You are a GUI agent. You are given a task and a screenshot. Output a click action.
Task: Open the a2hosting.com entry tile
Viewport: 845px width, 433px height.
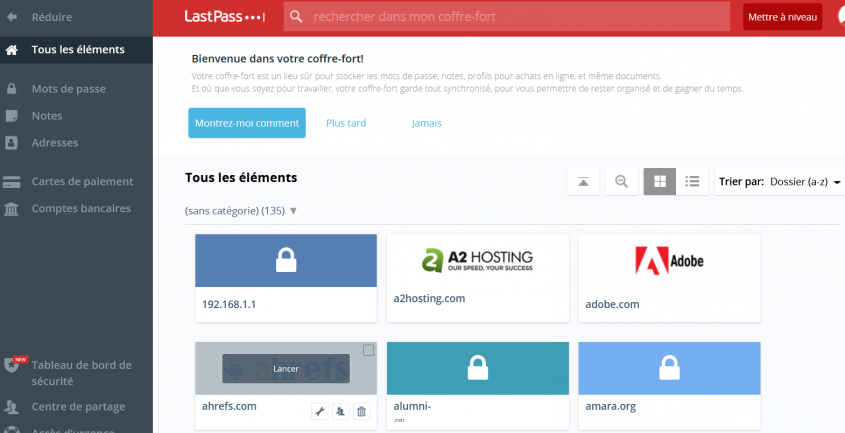point(477,278)
